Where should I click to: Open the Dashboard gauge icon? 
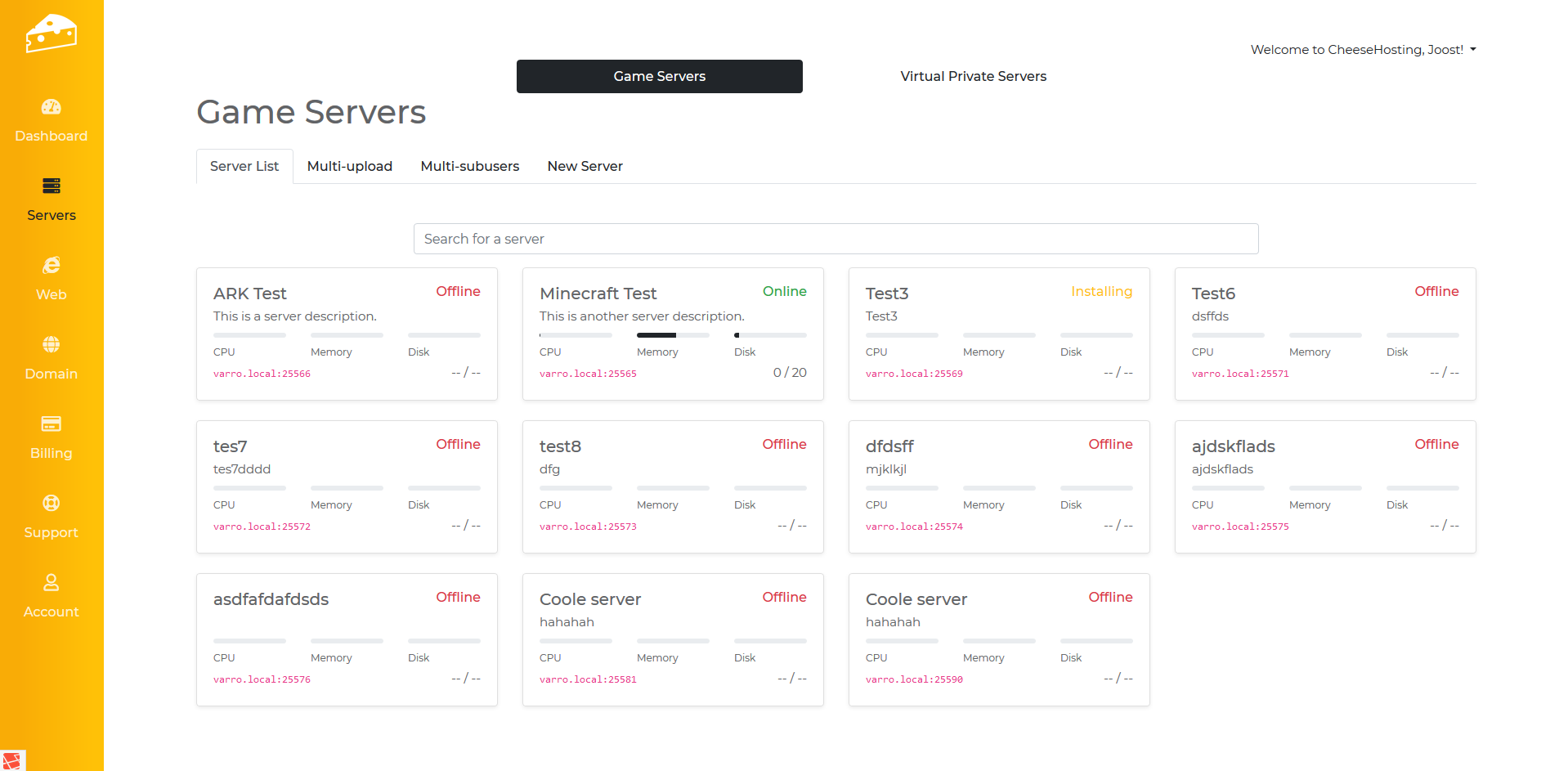(51, 107)
